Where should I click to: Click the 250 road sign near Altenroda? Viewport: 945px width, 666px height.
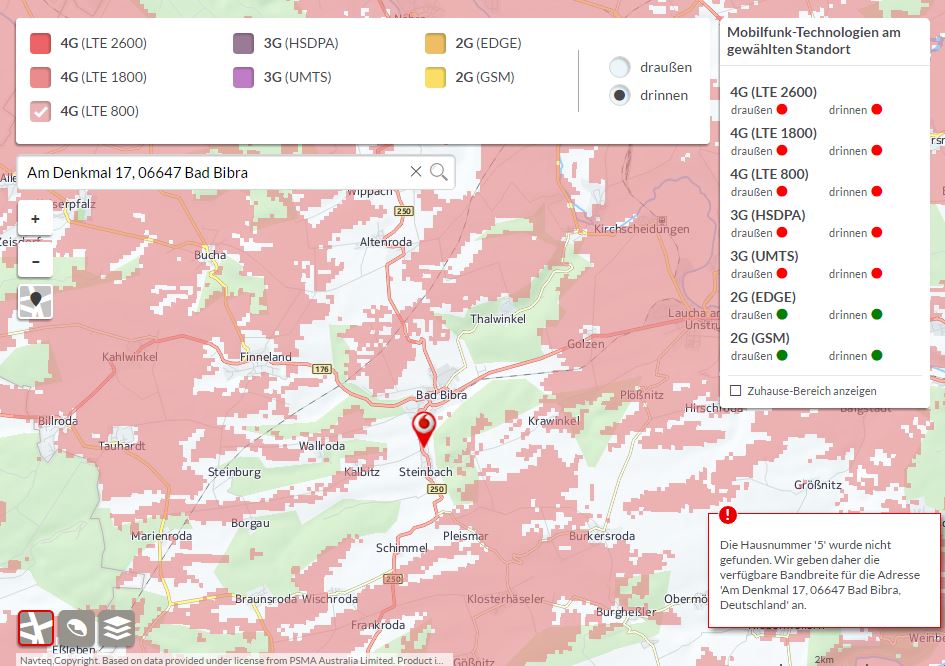click(x=404, y=211)
